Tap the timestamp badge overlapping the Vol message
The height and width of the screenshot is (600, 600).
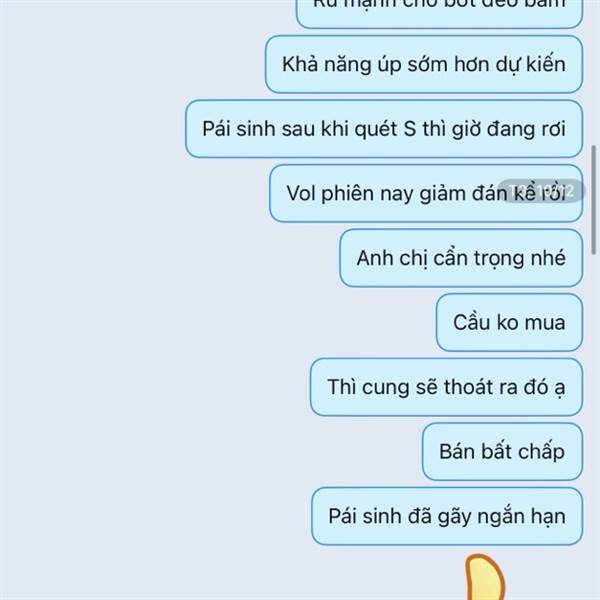[x=541, y=191]
